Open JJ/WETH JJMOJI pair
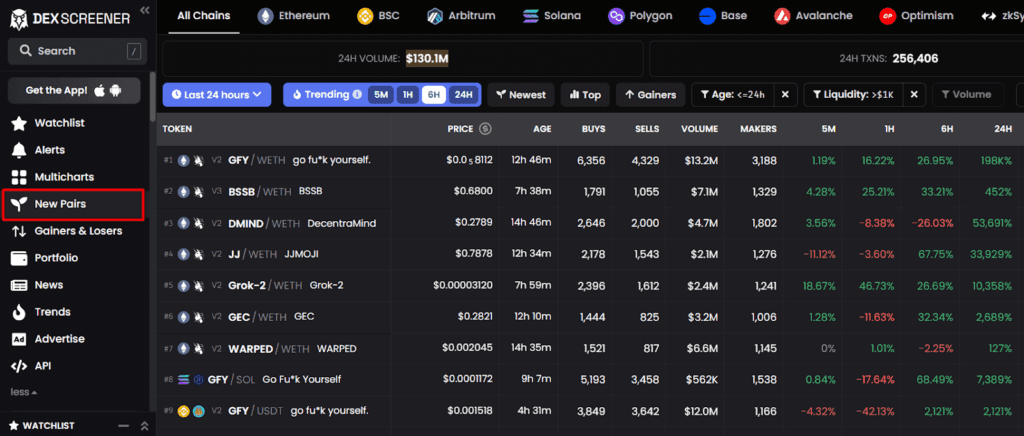The height and width of the screenshot is (436, 1024). tap(590, 254)
